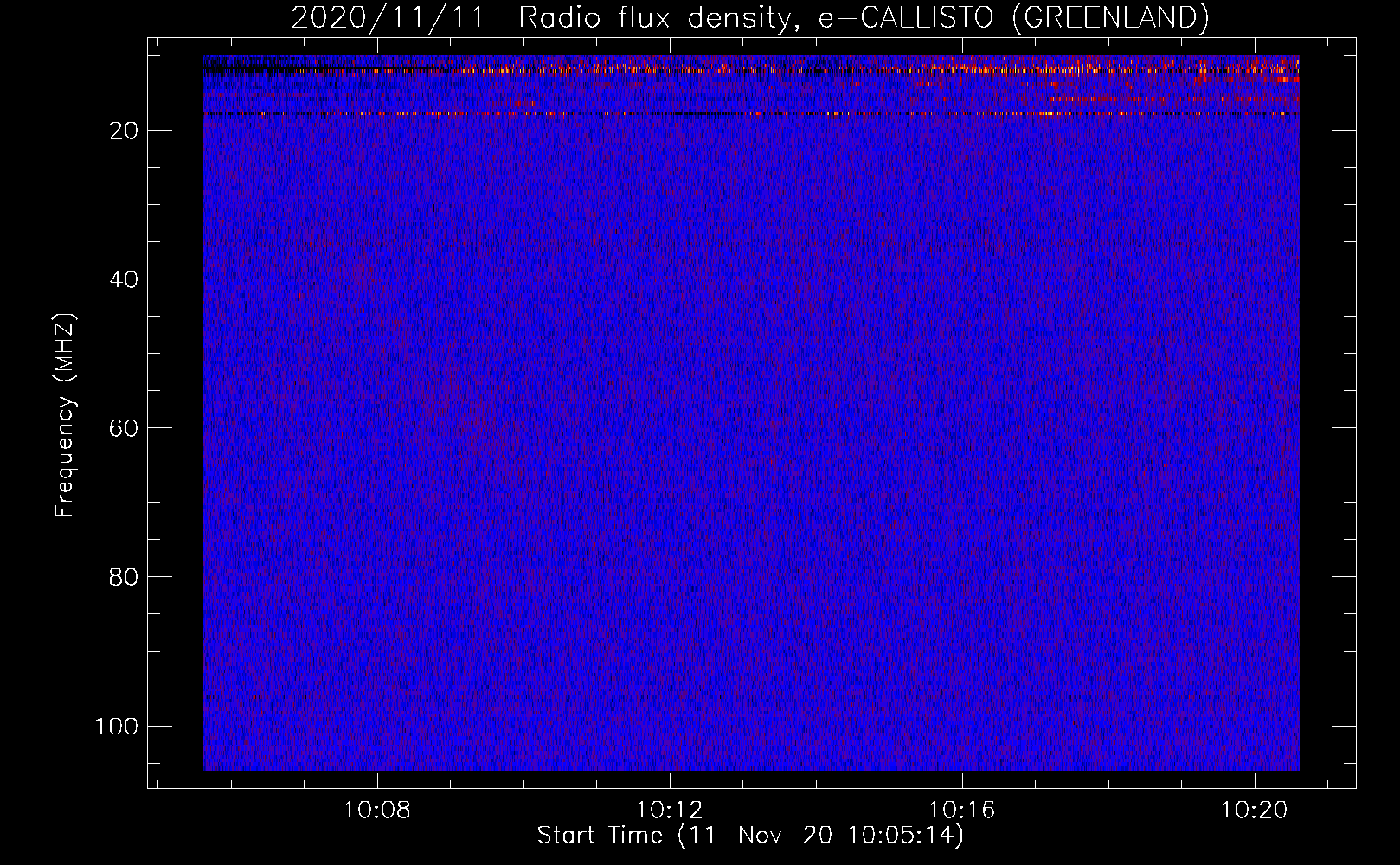Click the spectrogram center near 60 MHz at 10:12
Screen dimensions: 1400x865
pyautogui.click(x=669, y=428)
